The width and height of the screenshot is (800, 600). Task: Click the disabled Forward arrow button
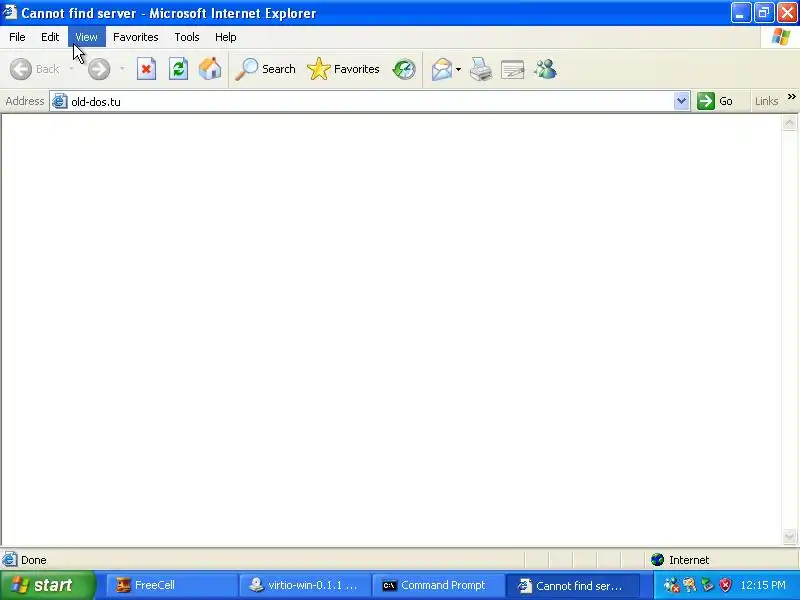coord(99,69)
